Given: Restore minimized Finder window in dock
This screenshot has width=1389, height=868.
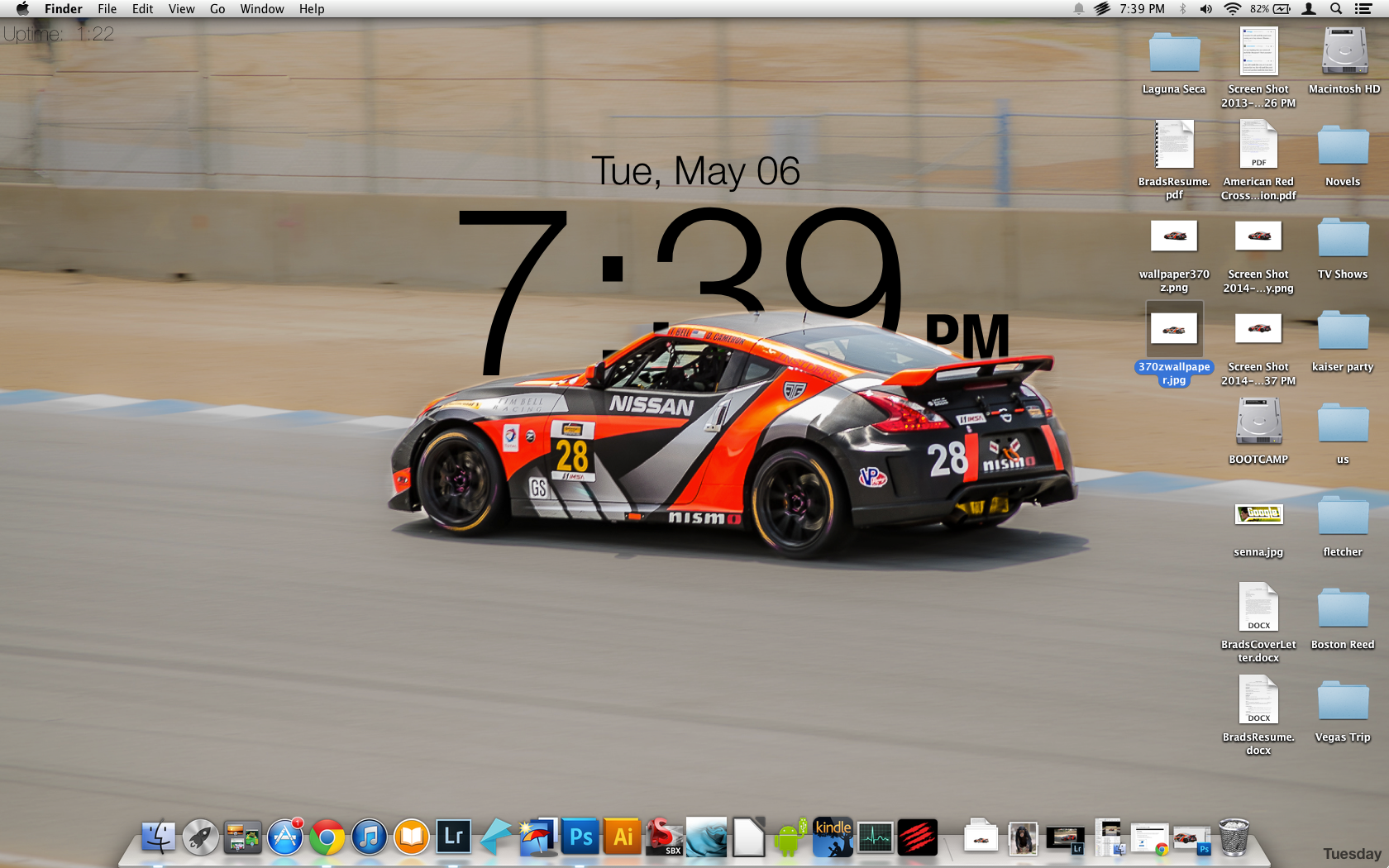Looking at the screenshot, I should 1108,837.
